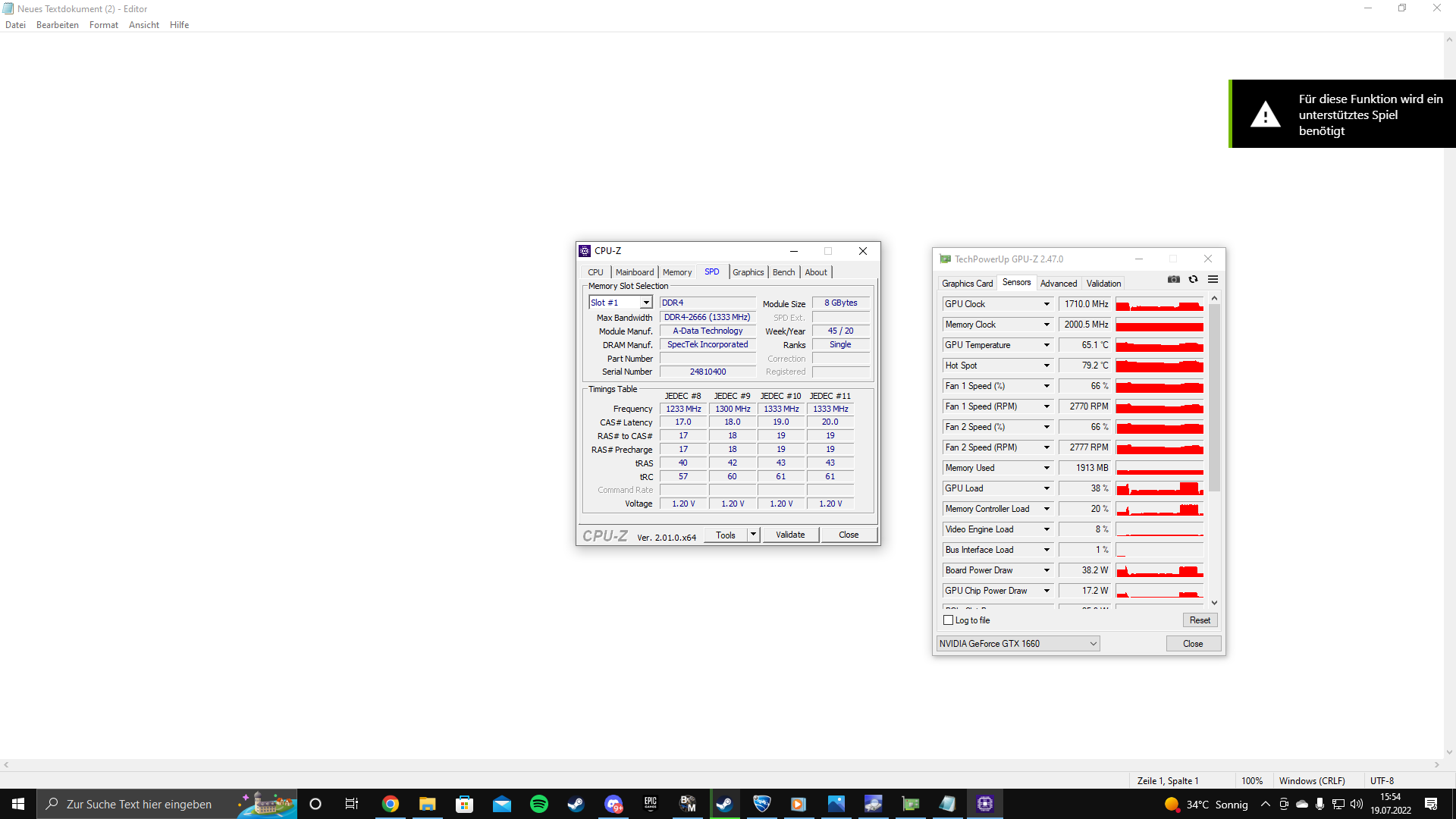
Task: Switch to the CPU tab in CPU-Z
Action: 596,272
